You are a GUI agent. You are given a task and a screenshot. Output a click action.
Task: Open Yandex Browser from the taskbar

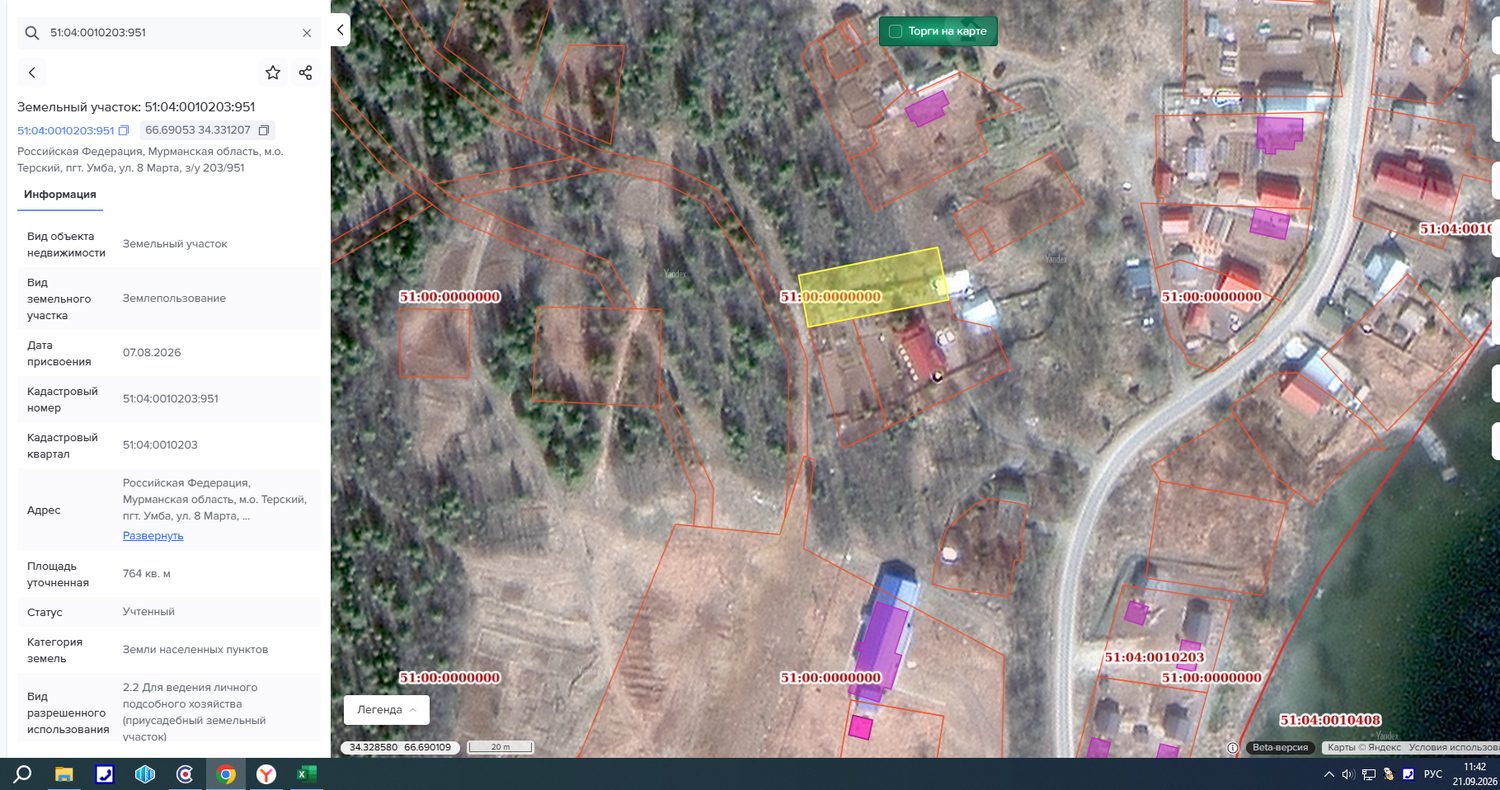coord(267,774)
